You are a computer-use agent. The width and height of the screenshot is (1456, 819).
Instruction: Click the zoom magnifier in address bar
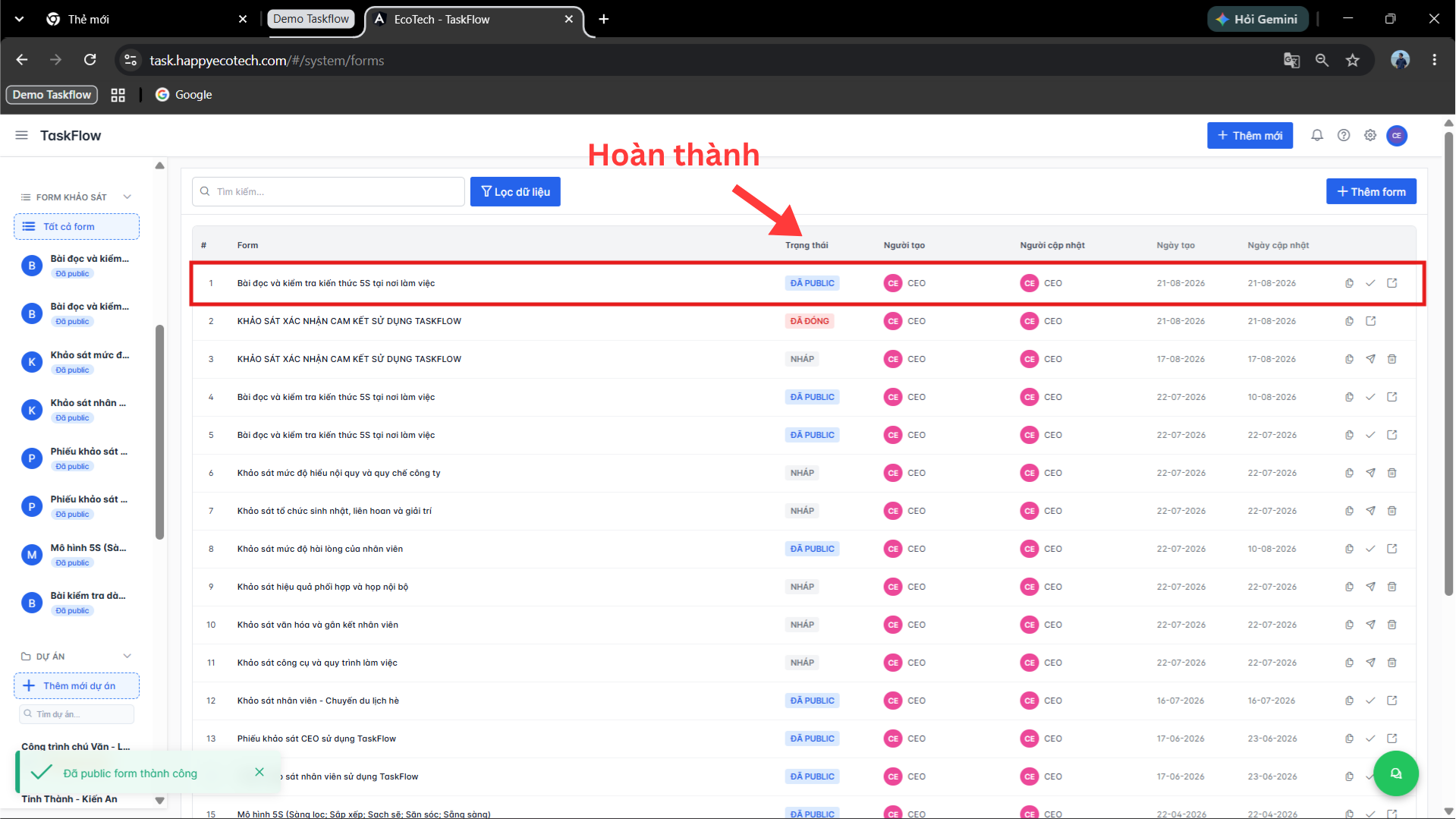pyautogui.click(x=1322, y=60)
